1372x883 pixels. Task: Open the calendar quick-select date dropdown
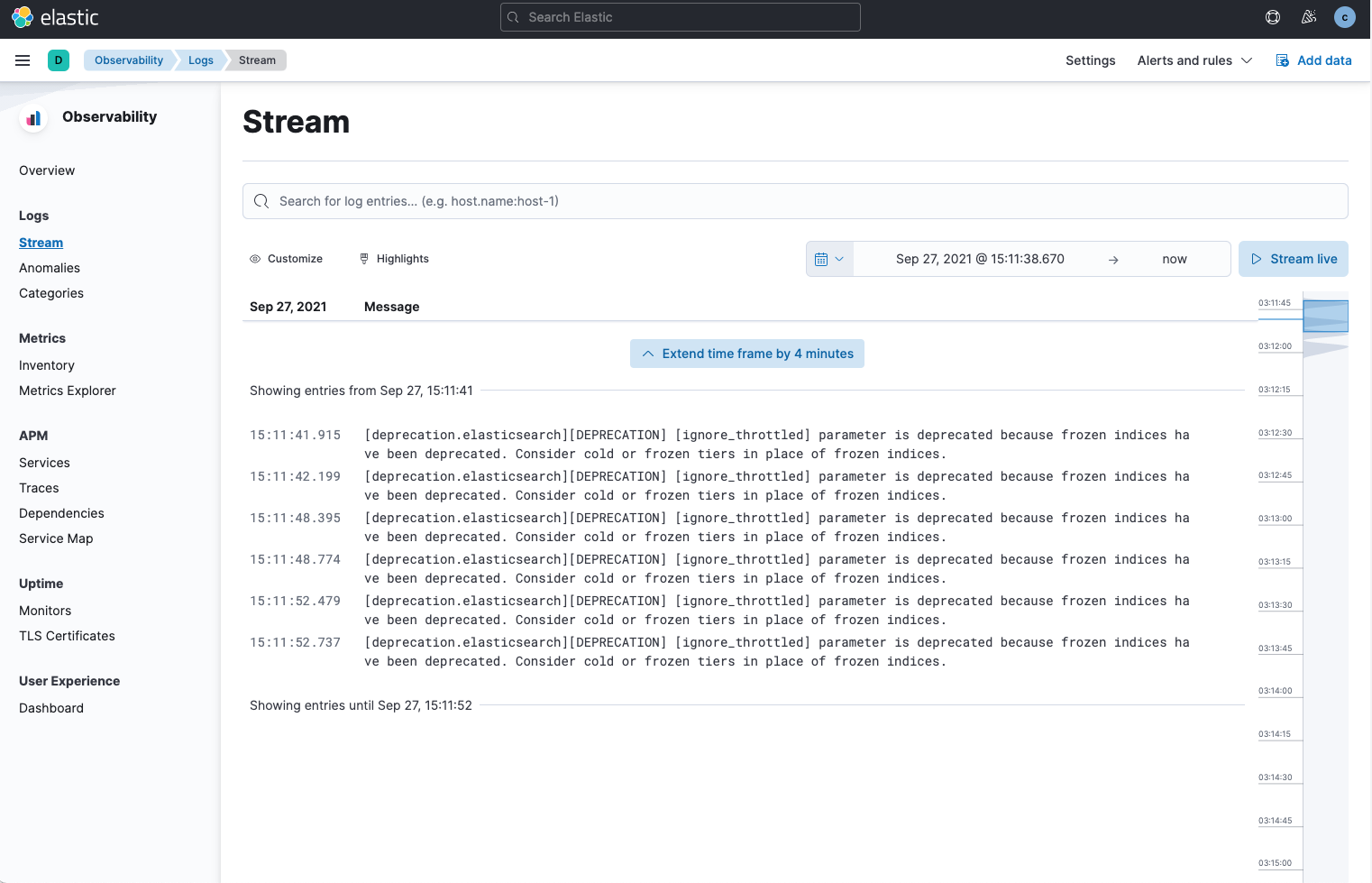(x=829, y=259)
